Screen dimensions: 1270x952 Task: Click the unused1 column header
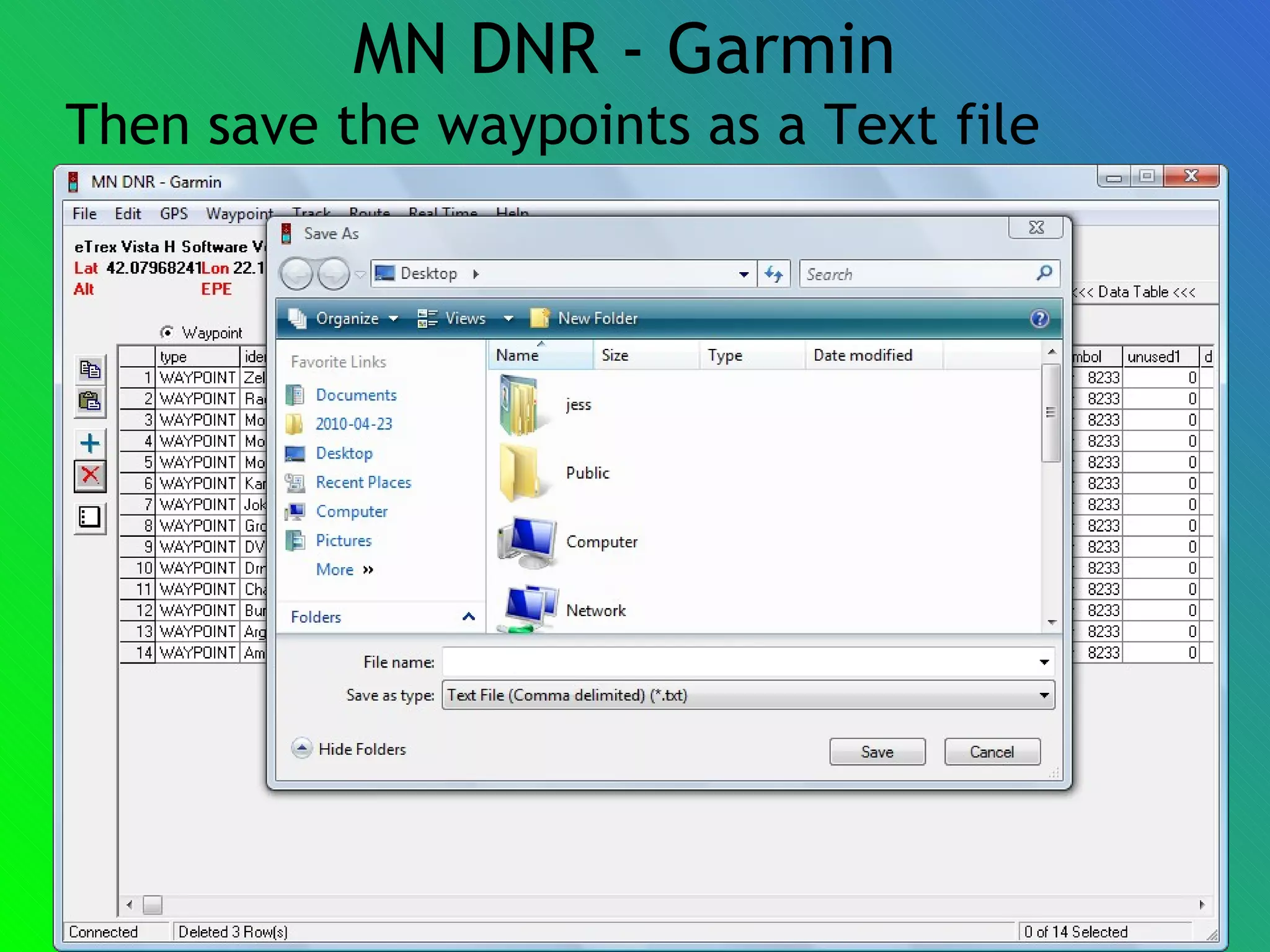point(1160,356)
